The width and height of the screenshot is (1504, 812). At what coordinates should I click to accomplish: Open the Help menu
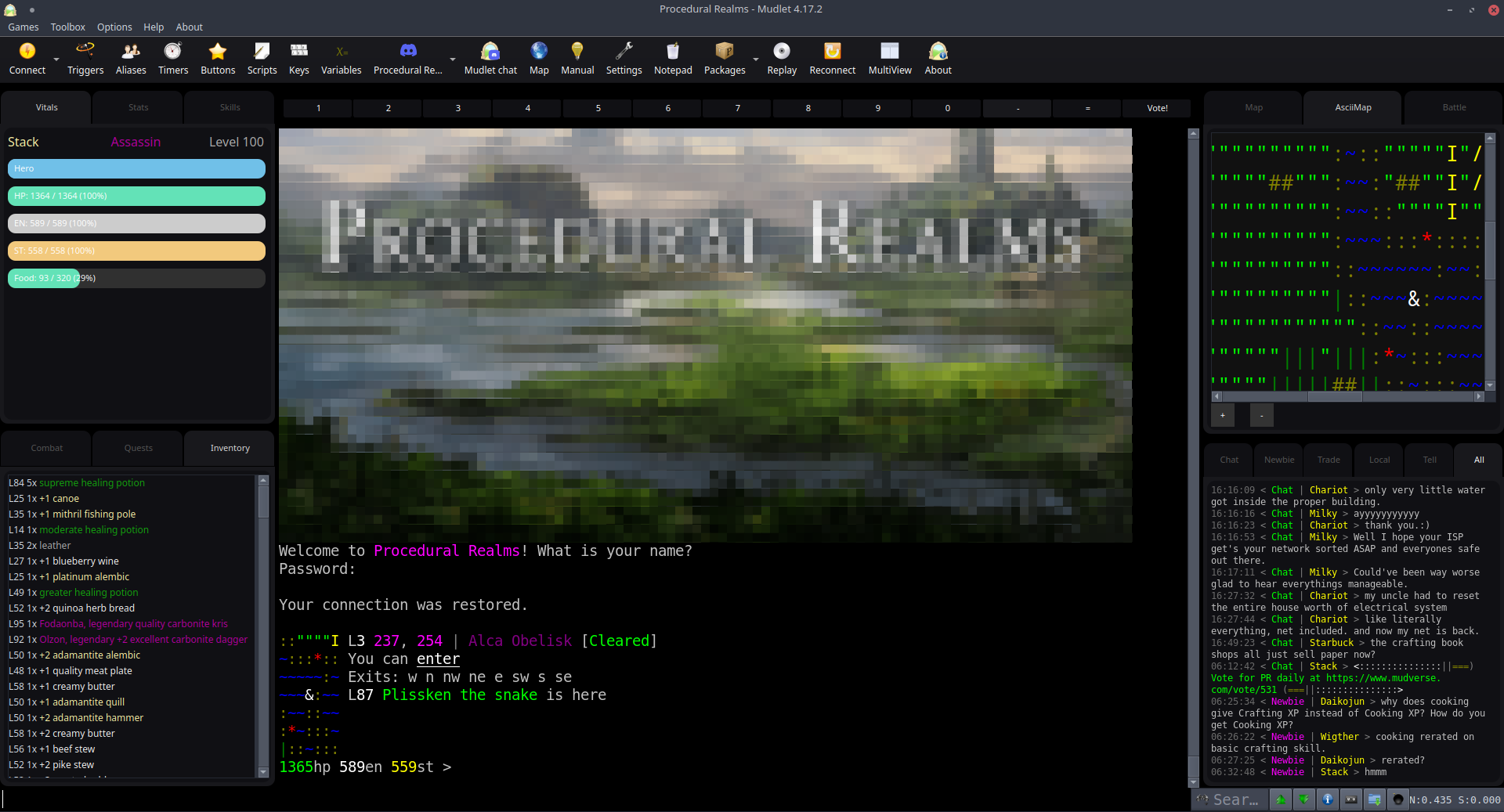pyautogui.click(x=154, y=27)
